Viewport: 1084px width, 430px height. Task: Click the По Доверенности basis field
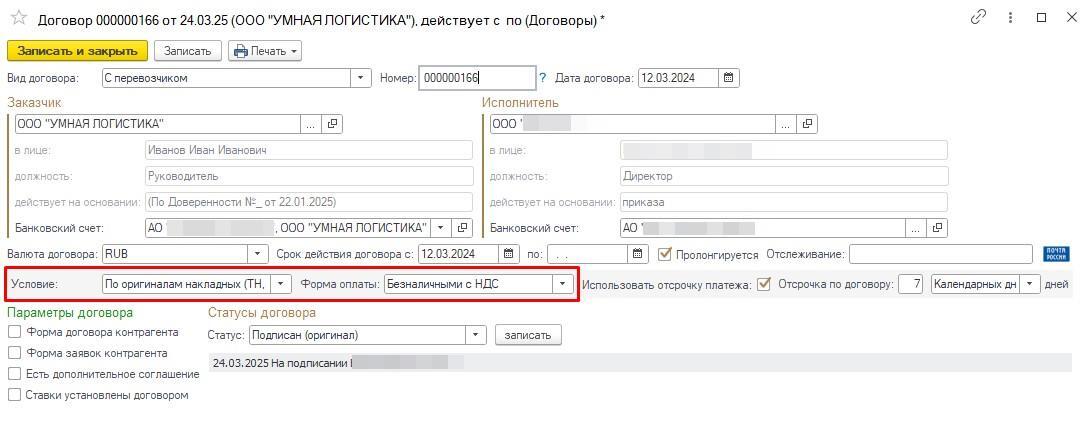coord(309,202)
